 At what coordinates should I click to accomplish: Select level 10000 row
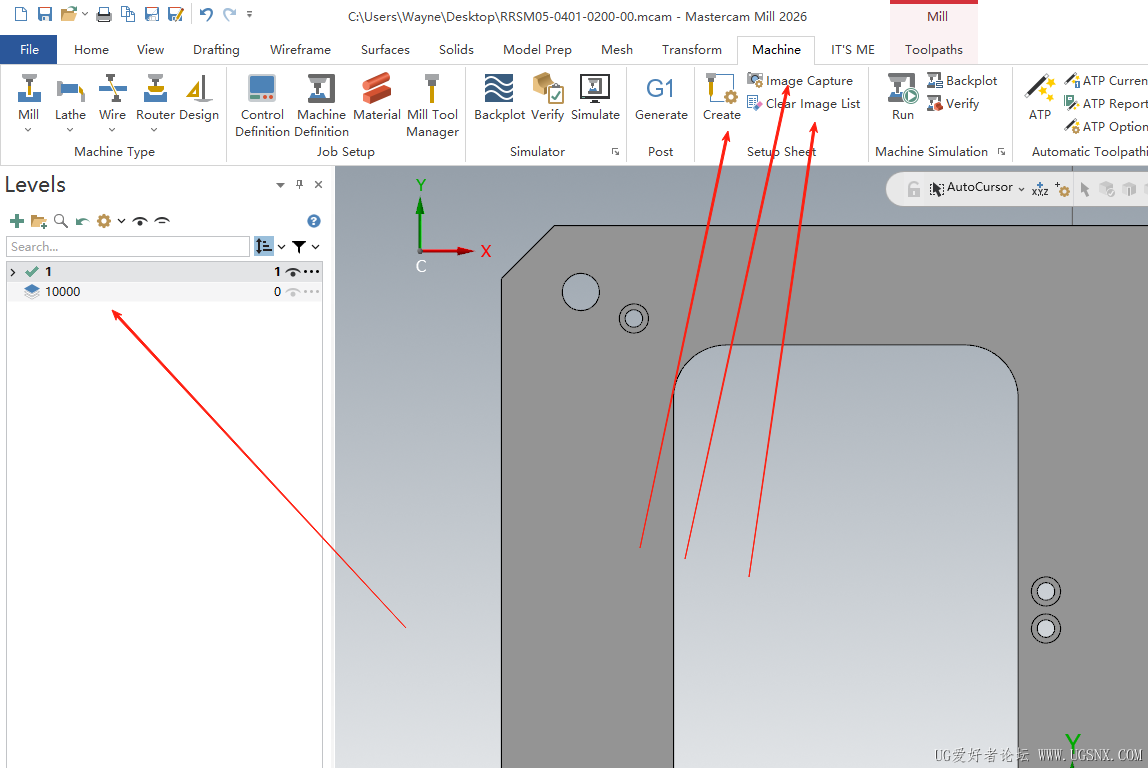[165, 292]
